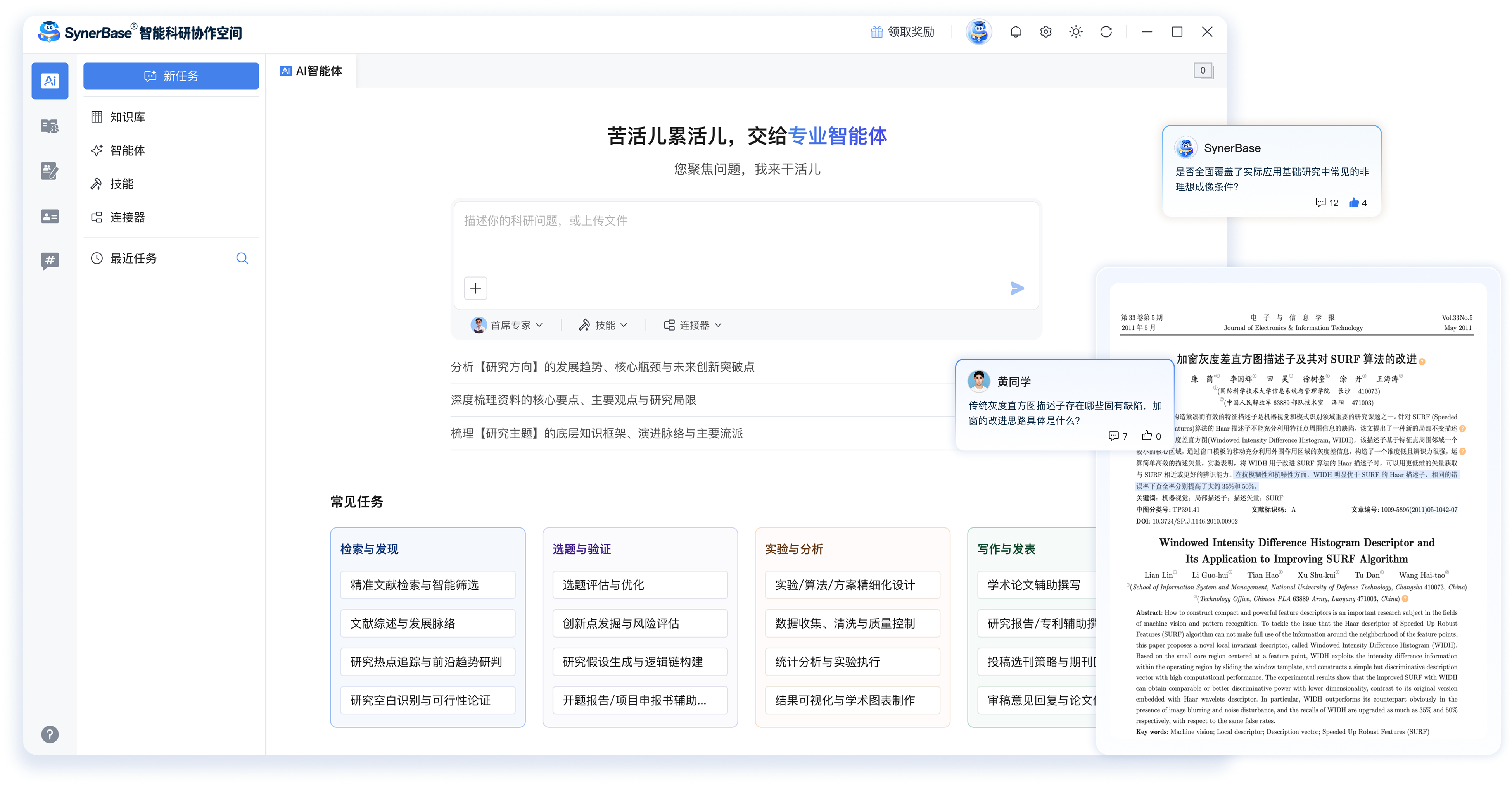1512x786 pixels.
Task: Choose prompt 梳理【研究主题】的底层知识框架
Action: (596, 433)
